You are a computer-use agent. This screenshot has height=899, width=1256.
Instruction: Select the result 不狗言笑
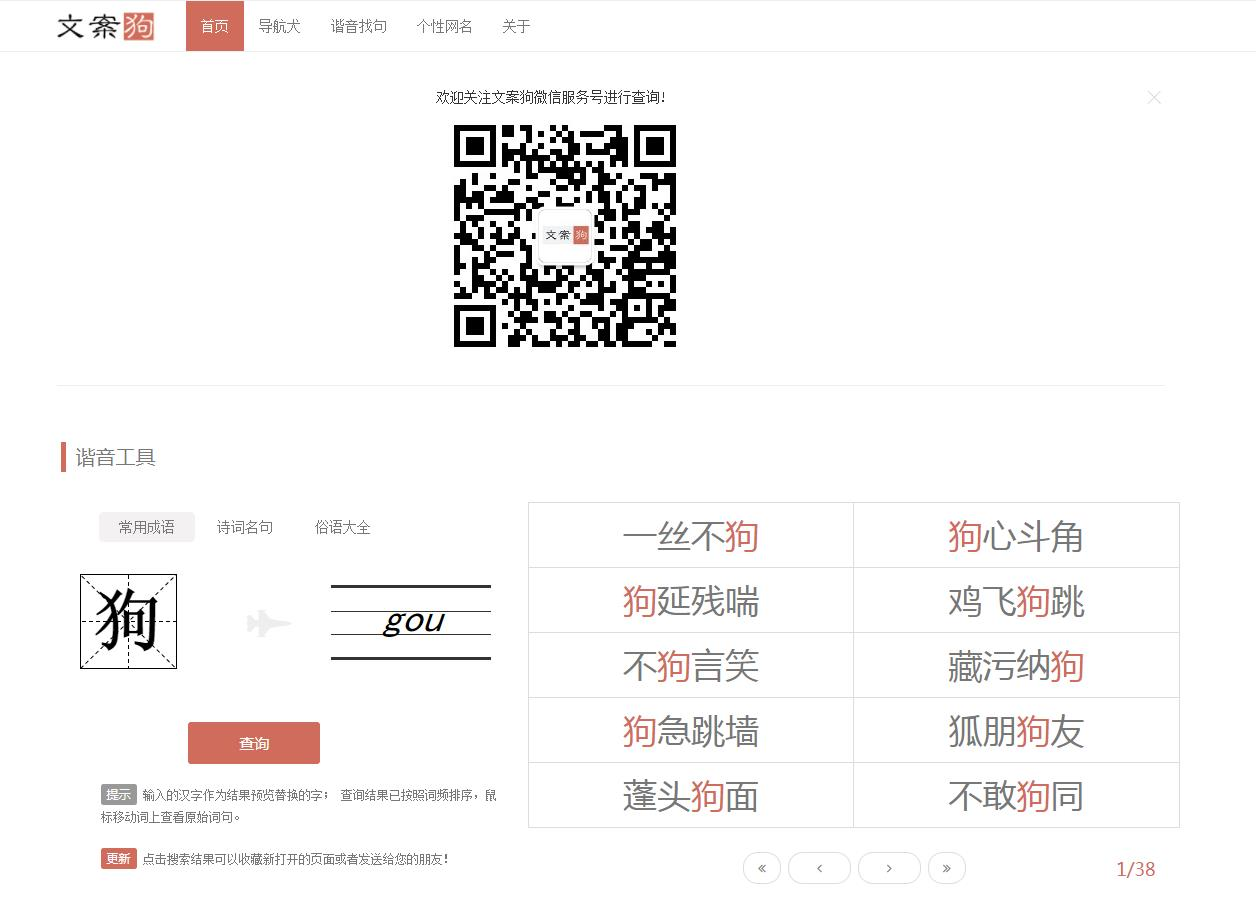691,666
